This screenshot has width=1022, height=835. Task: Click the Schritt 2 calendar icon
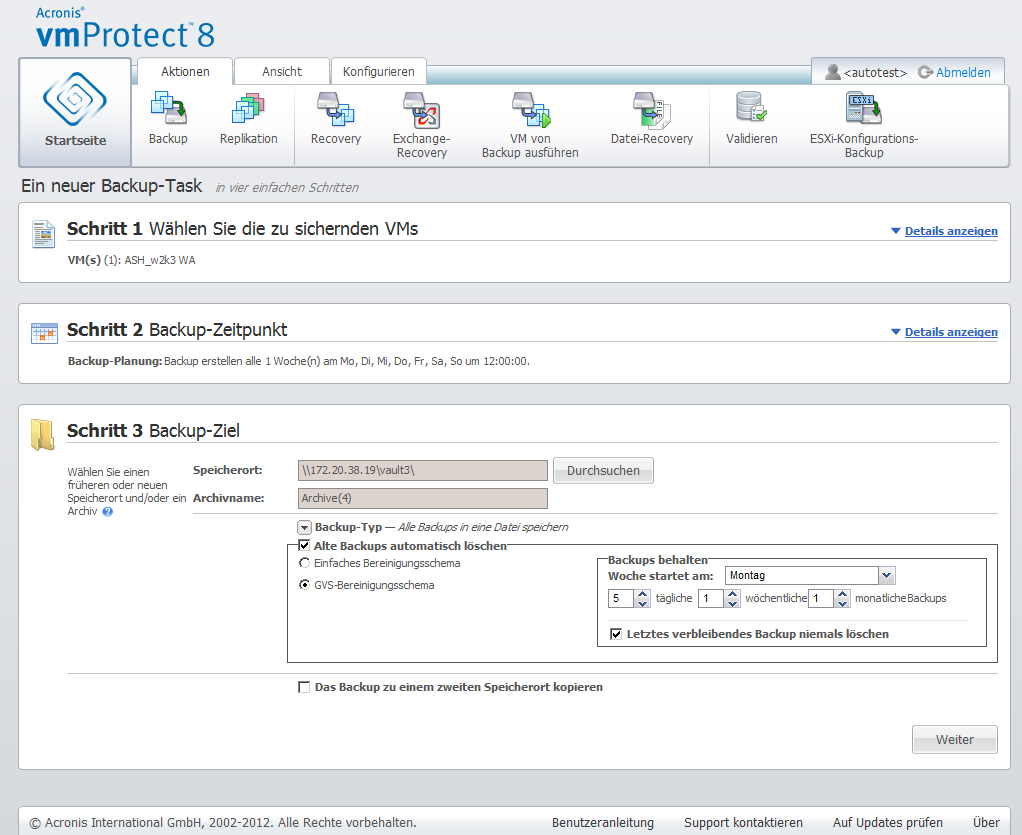click(44, 333)
